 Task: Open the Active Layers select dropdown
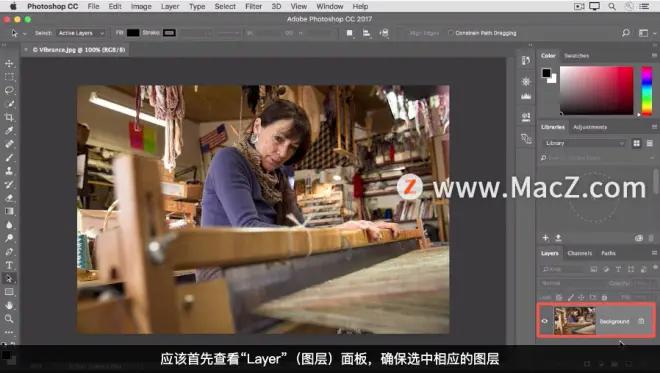81,33
